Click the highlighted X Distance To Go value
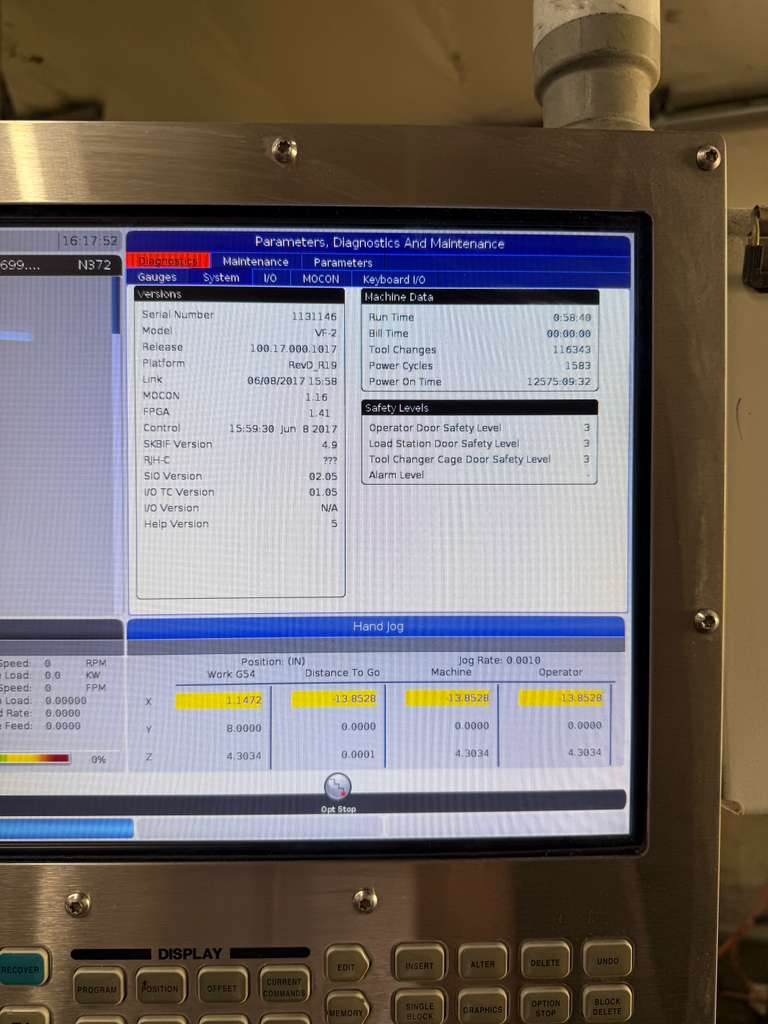The height and width of the screenshot is (1024, 768). coord(334,699)
